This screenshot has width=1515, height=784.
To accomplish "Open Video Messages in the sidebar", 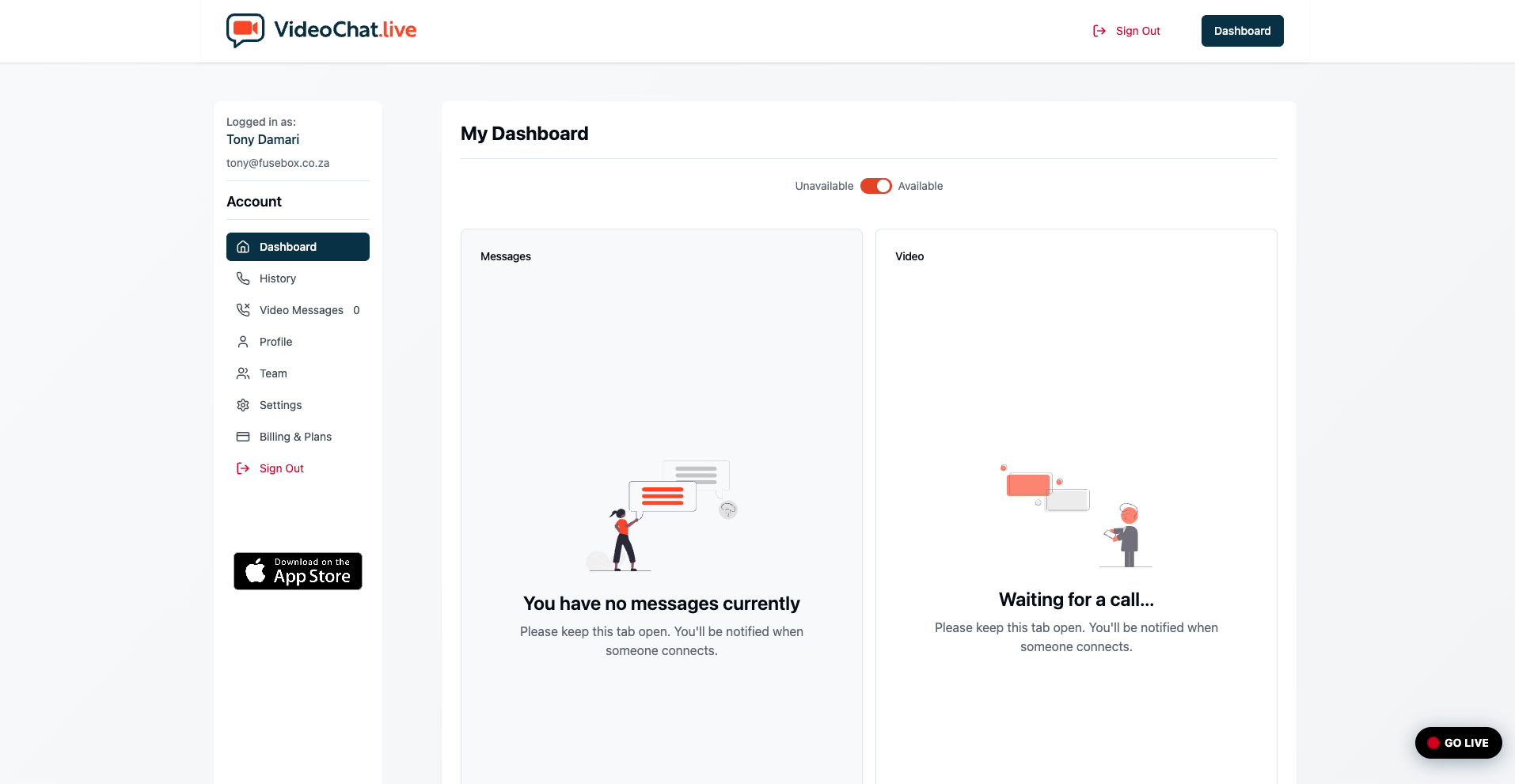I will tap(298, 310).
